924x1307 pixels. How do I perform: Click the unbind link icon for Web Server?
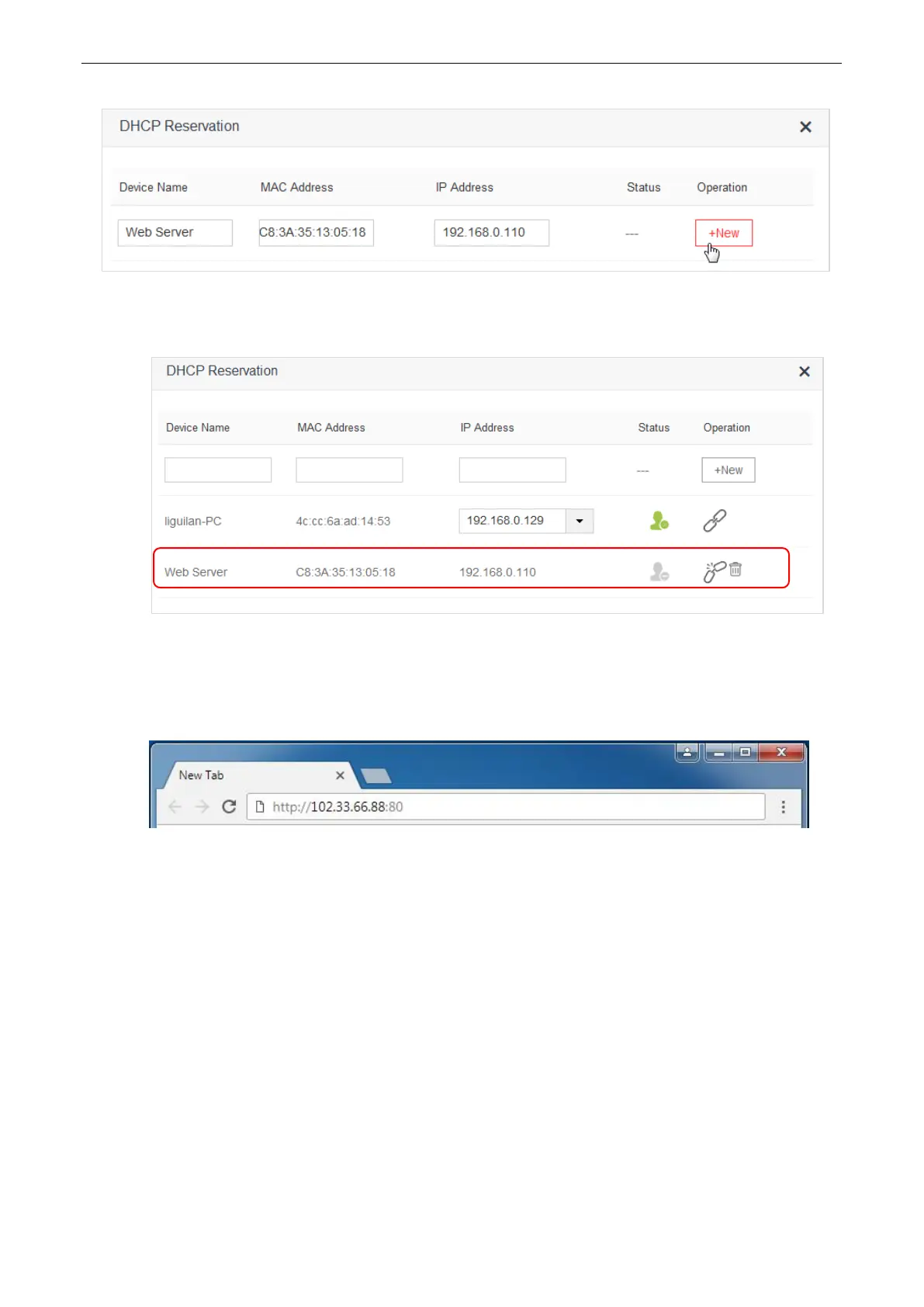(714, 571)
